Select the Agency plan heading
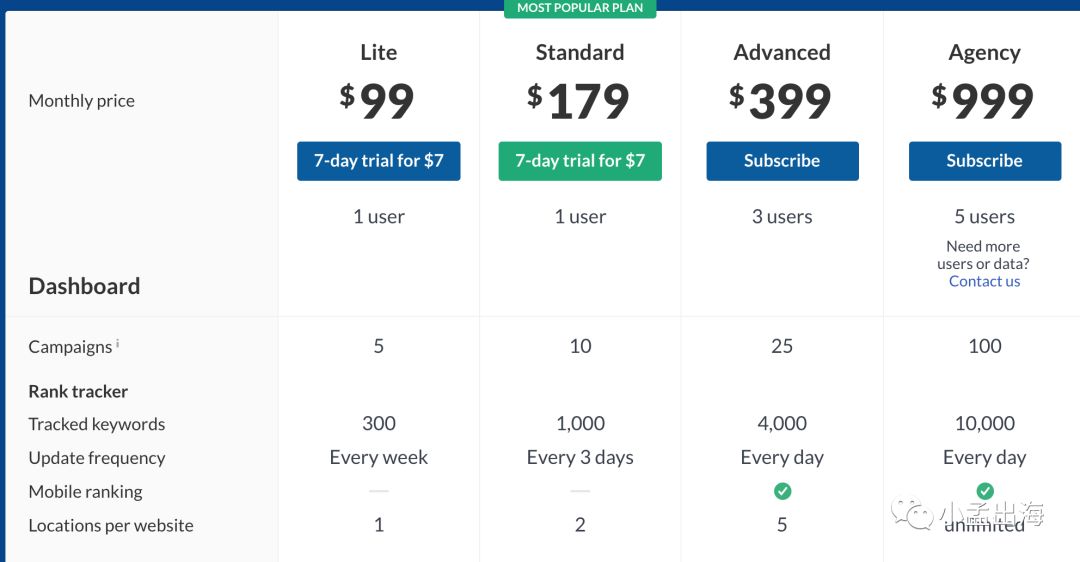The height and width of the screenshot is (562, 1080). 984,53
